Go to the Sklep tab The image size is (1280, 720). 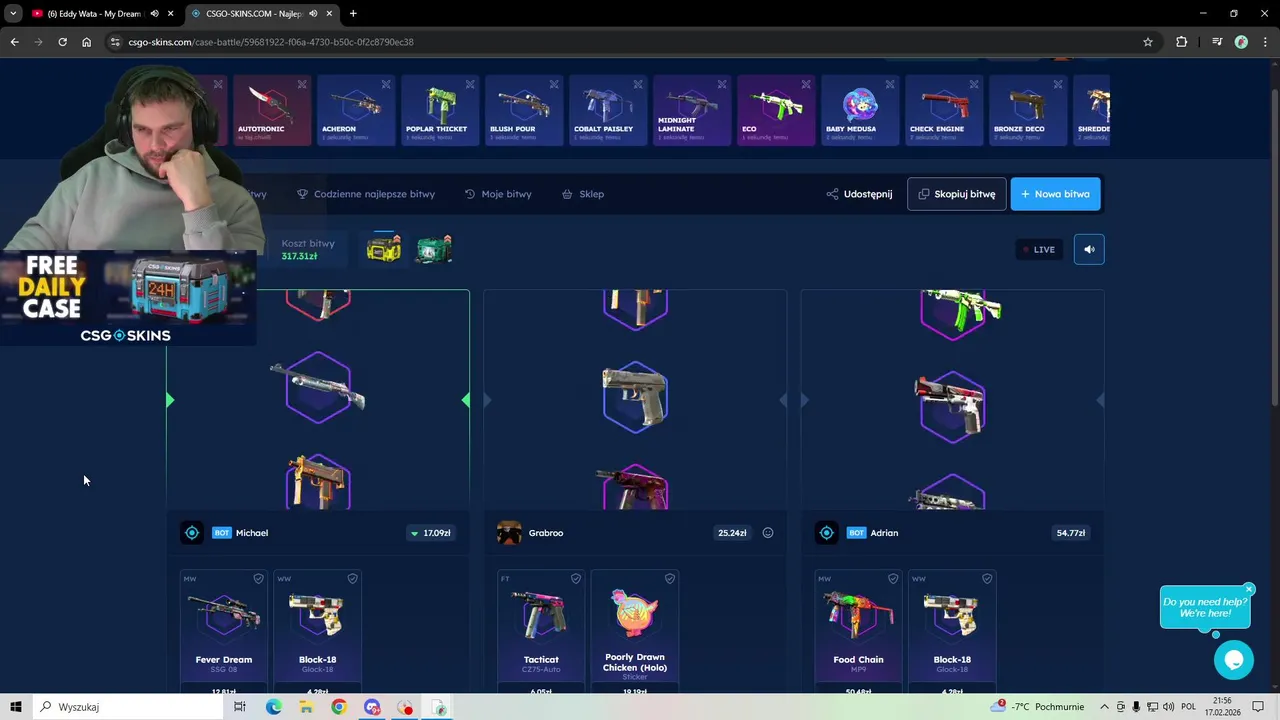[x=583, y=194]
